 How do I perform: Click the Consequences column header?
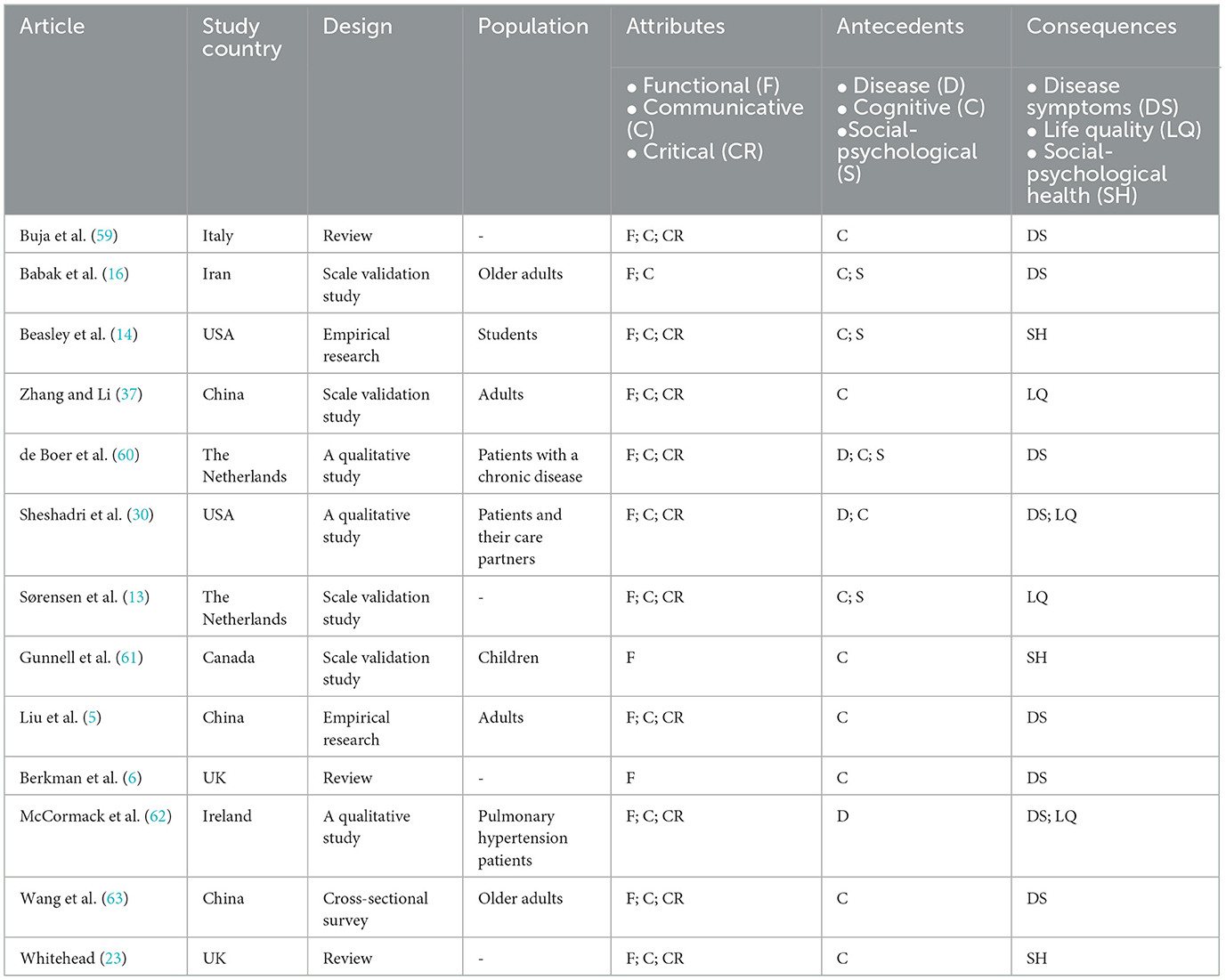[1100, 27]
